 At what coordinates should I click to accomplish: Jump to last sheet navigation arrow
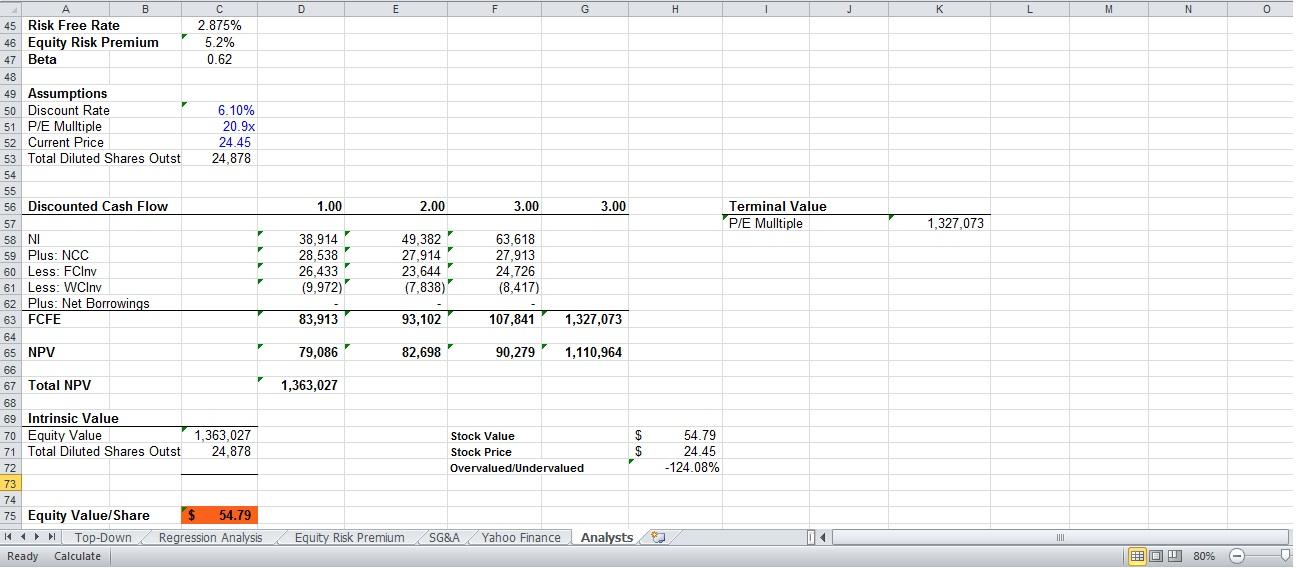(53, 538)
